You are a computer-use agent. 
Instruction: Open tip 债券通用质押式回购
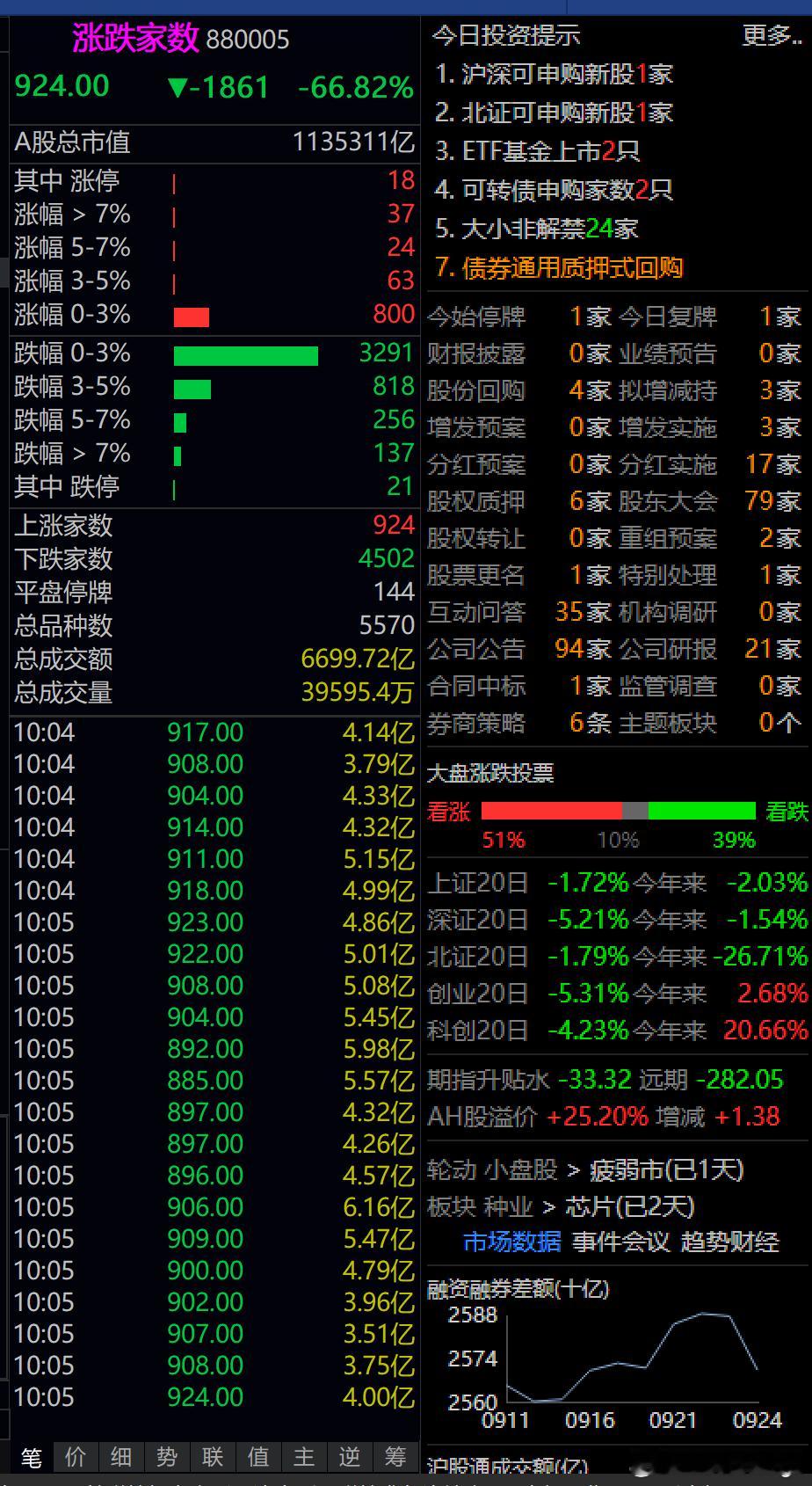(559, 267)
